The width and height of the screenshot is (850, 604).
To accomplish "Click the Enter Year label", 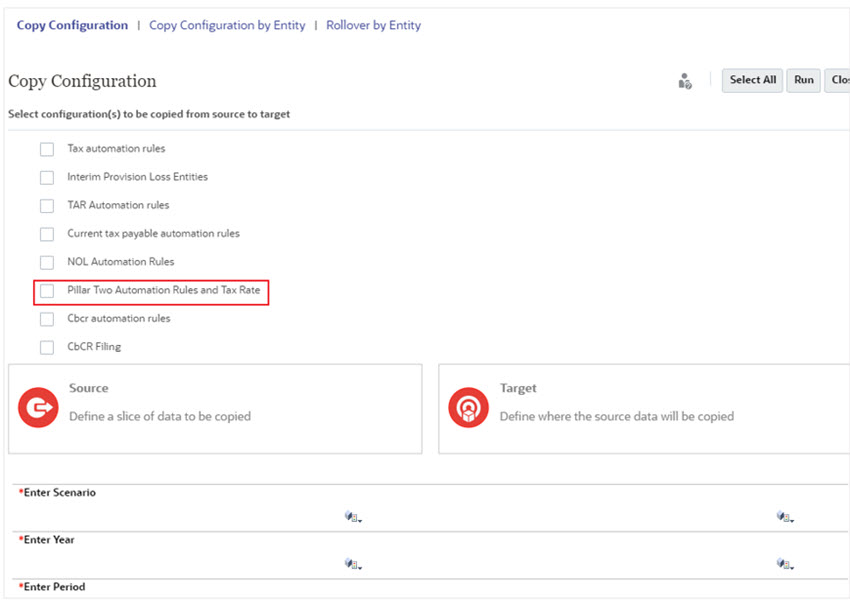I will coord(47,539).
